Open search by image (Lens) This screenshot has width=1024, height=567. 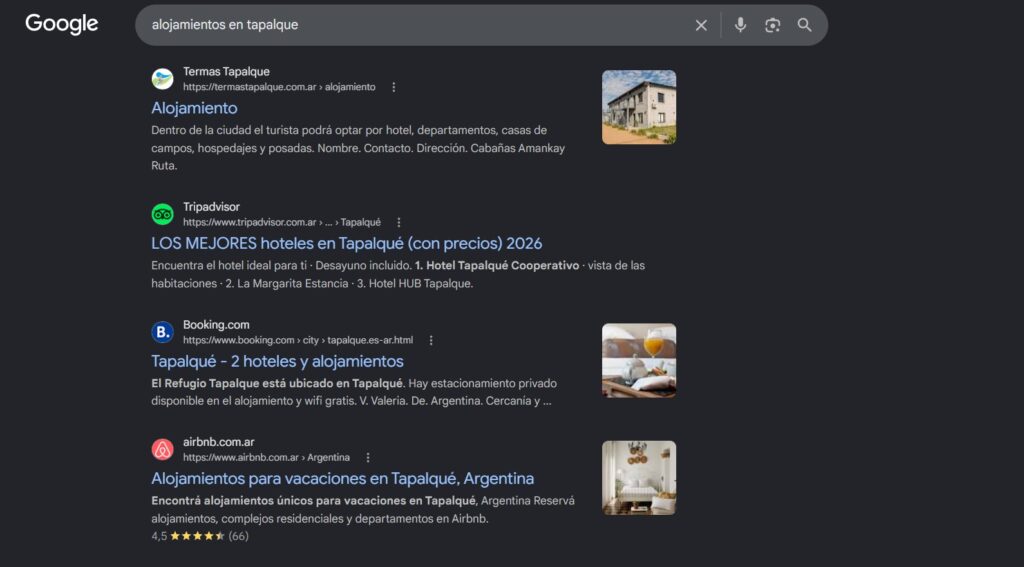pyautogui.click(x=773, y=25)
